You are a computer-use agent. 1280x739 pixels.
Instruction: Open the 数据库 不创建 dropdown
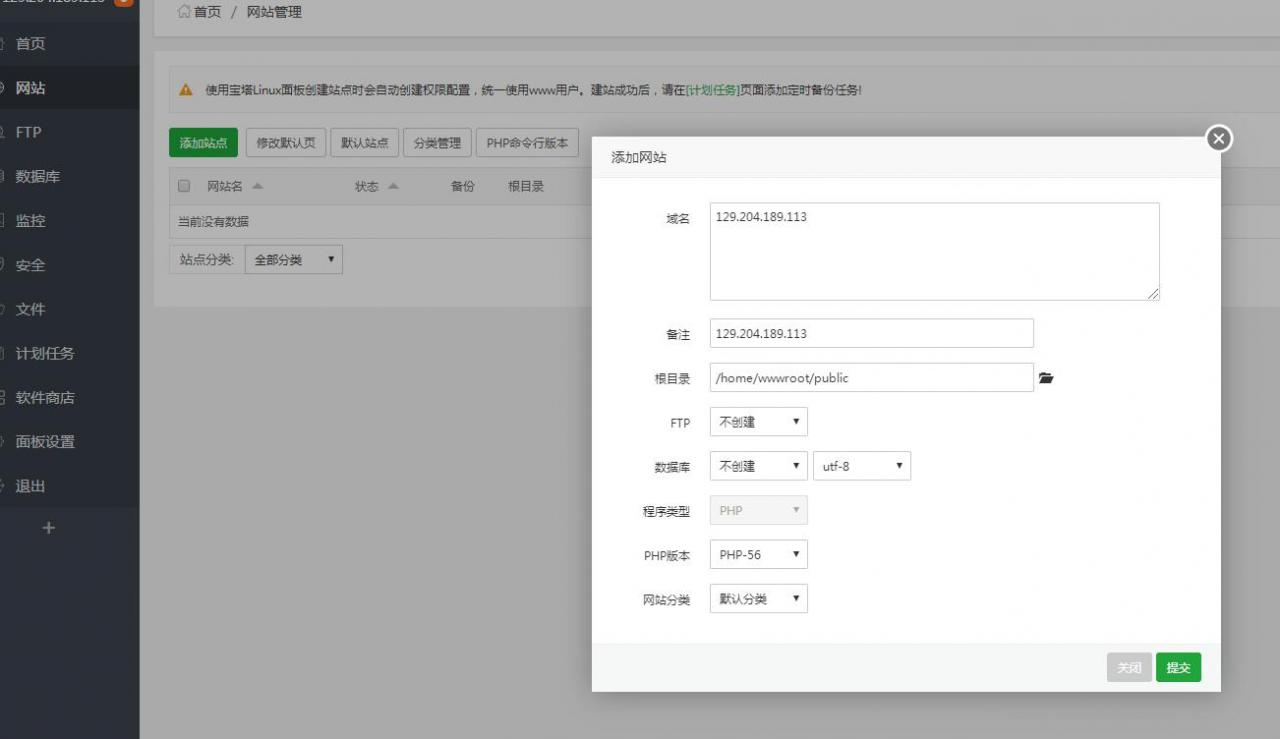[x=758, y=466]
